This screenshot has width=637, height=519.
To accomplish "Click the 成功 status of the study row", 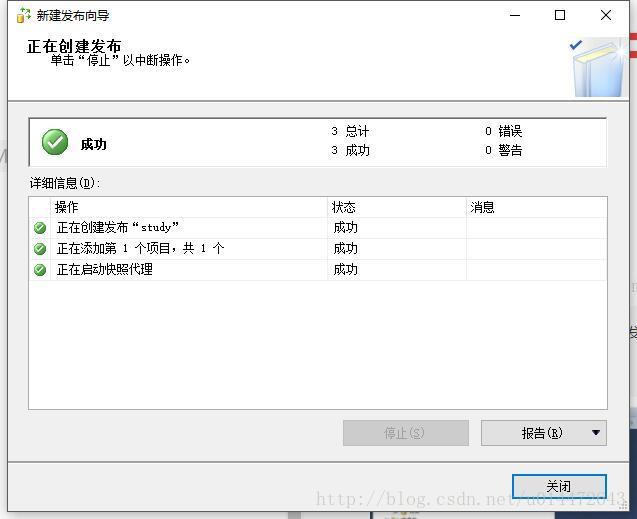I will tap(345, 228).
